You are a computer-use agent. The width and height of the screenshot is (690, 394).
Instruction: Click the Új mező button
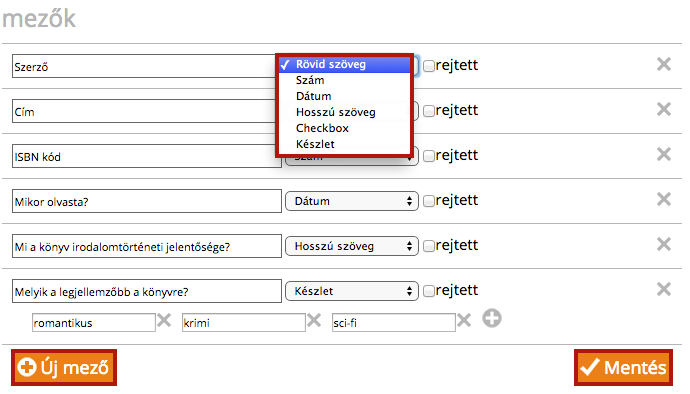[x=64, y=367]
